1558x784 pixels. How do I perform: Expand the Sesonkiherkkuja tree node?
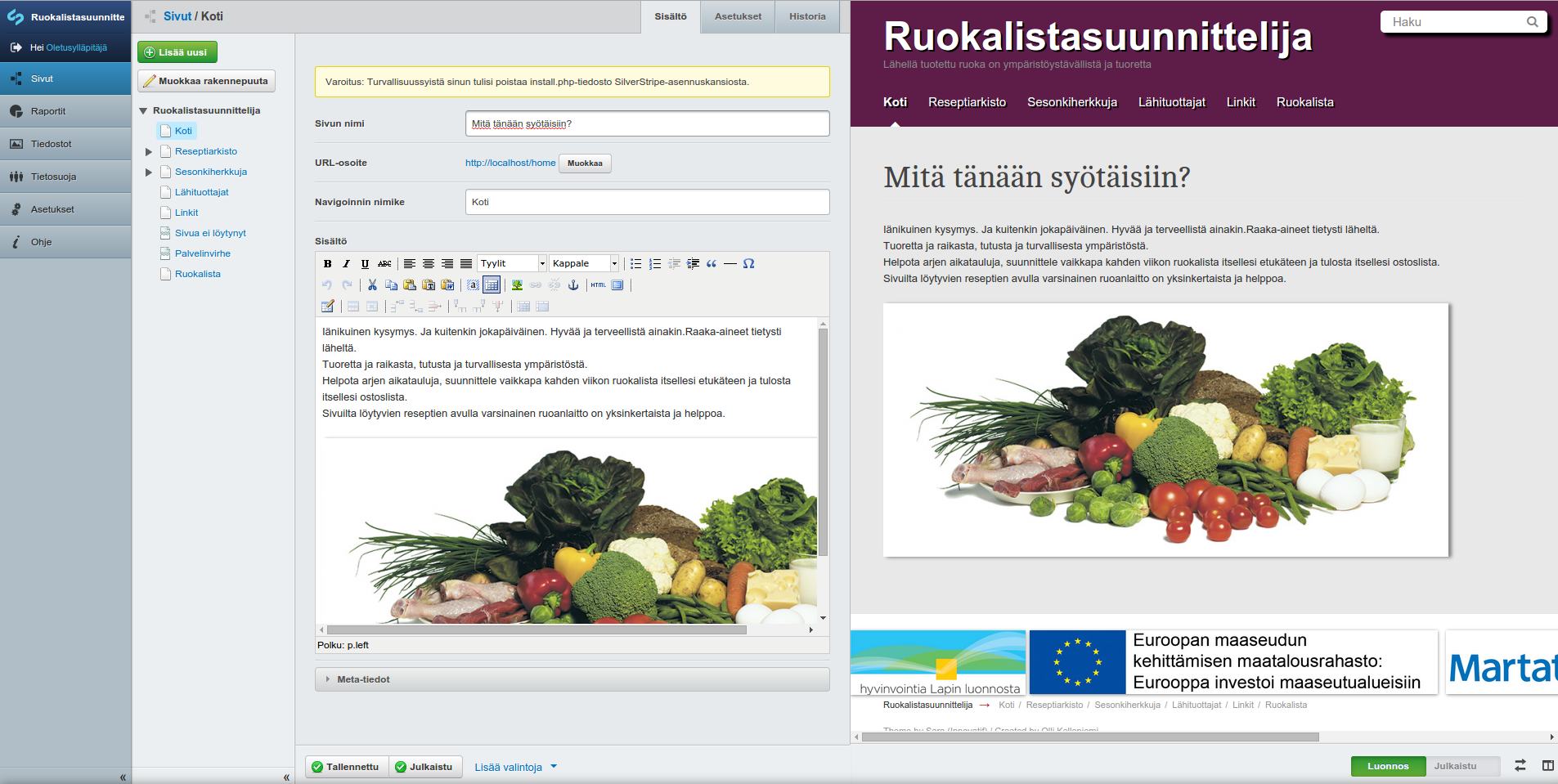[149, 172]
